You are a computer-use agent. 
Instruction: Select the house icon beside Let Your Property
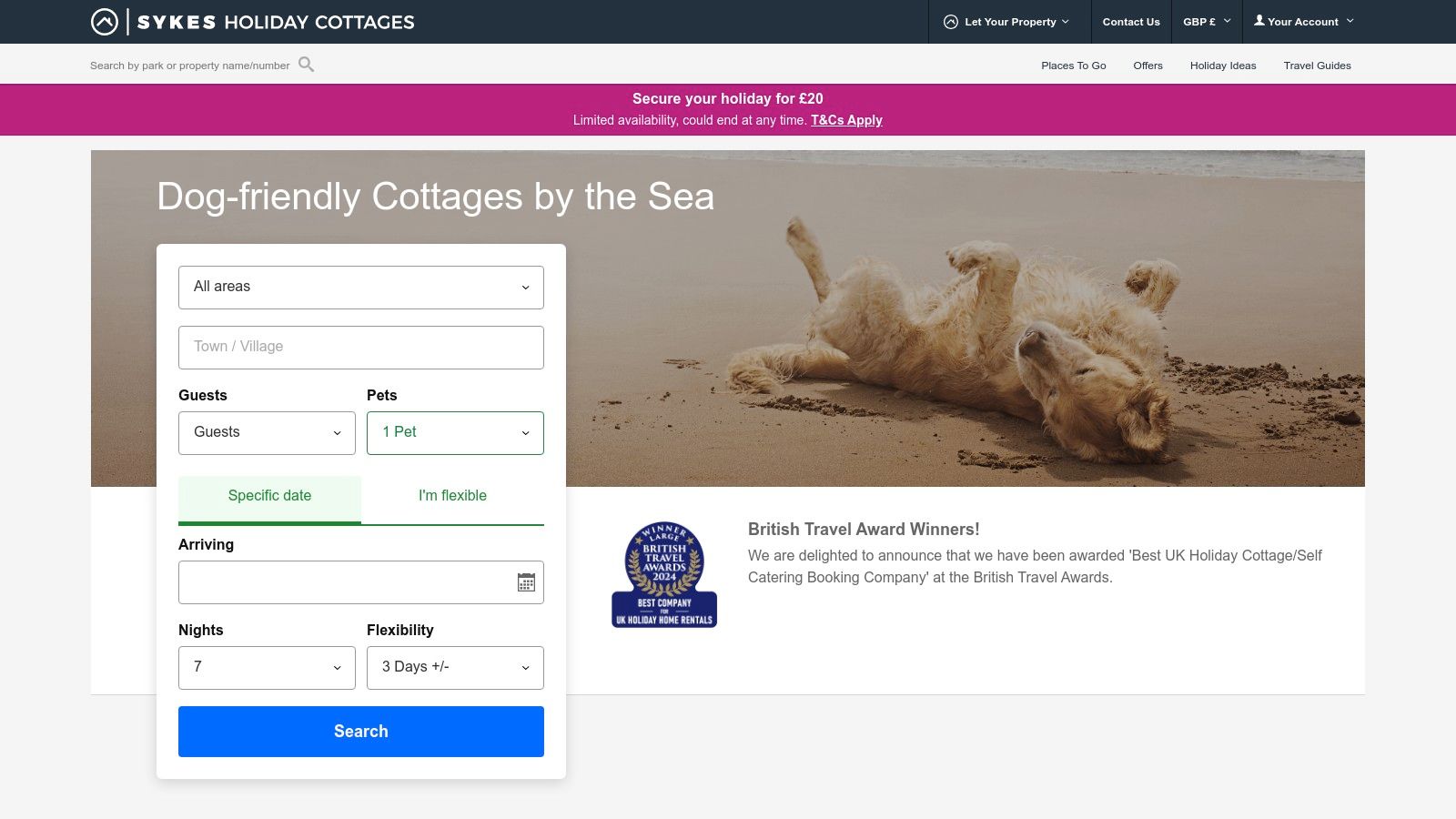[950, 21]
